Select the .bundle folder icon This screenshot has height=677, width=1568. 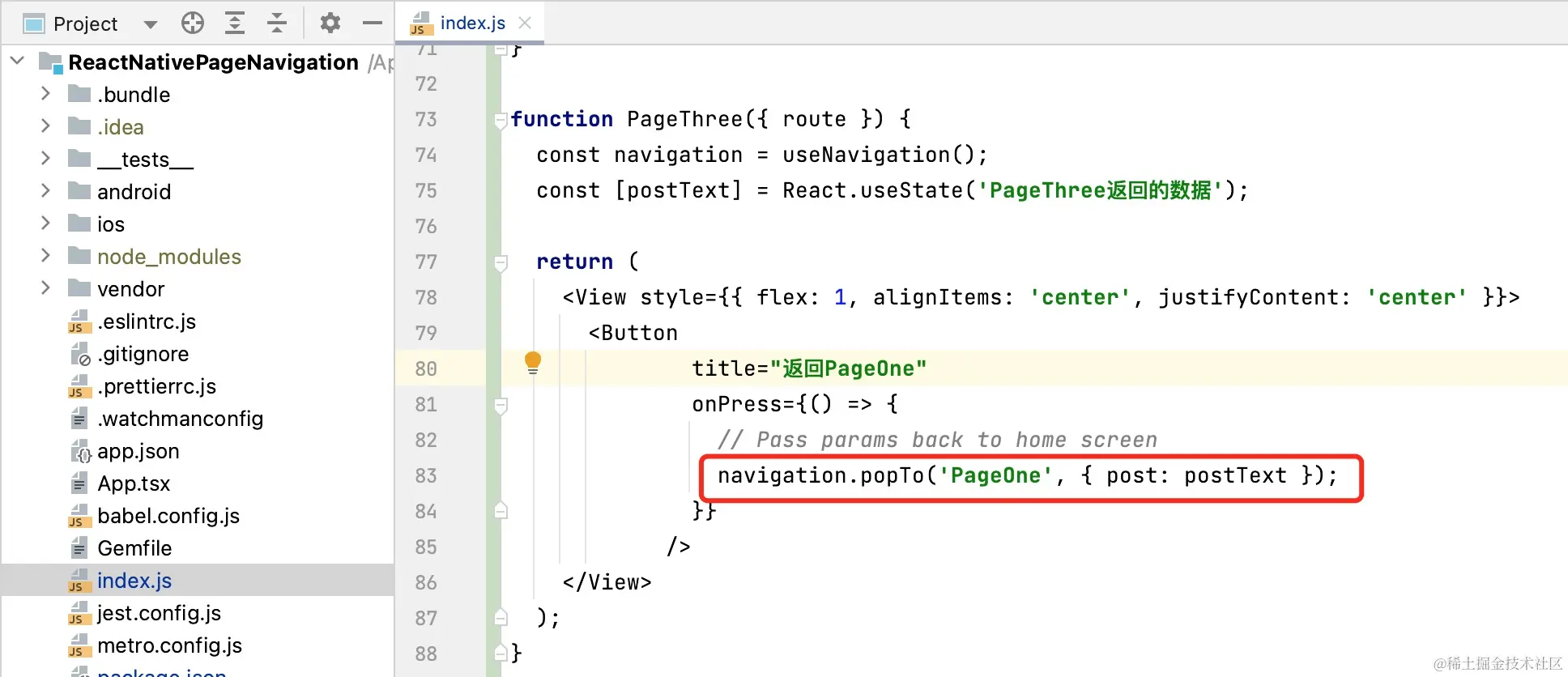79,94
